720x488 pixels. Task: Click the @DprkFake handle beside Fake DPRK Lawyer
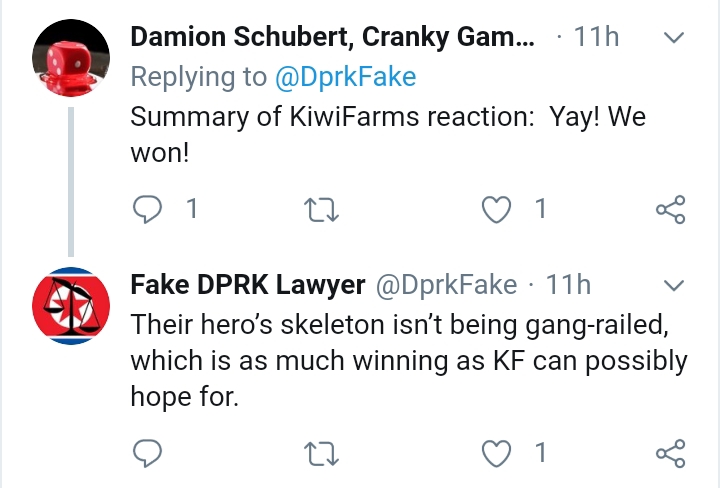(446, 285)
